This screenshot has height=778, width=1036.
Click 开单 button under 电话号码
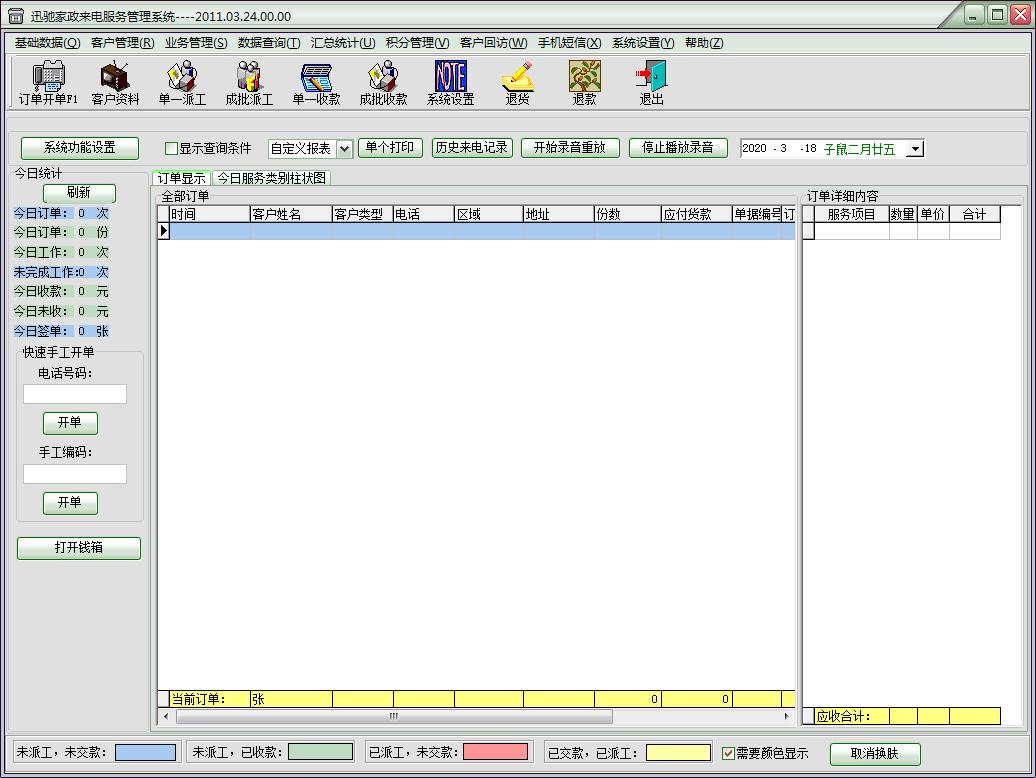click(70, 423)
